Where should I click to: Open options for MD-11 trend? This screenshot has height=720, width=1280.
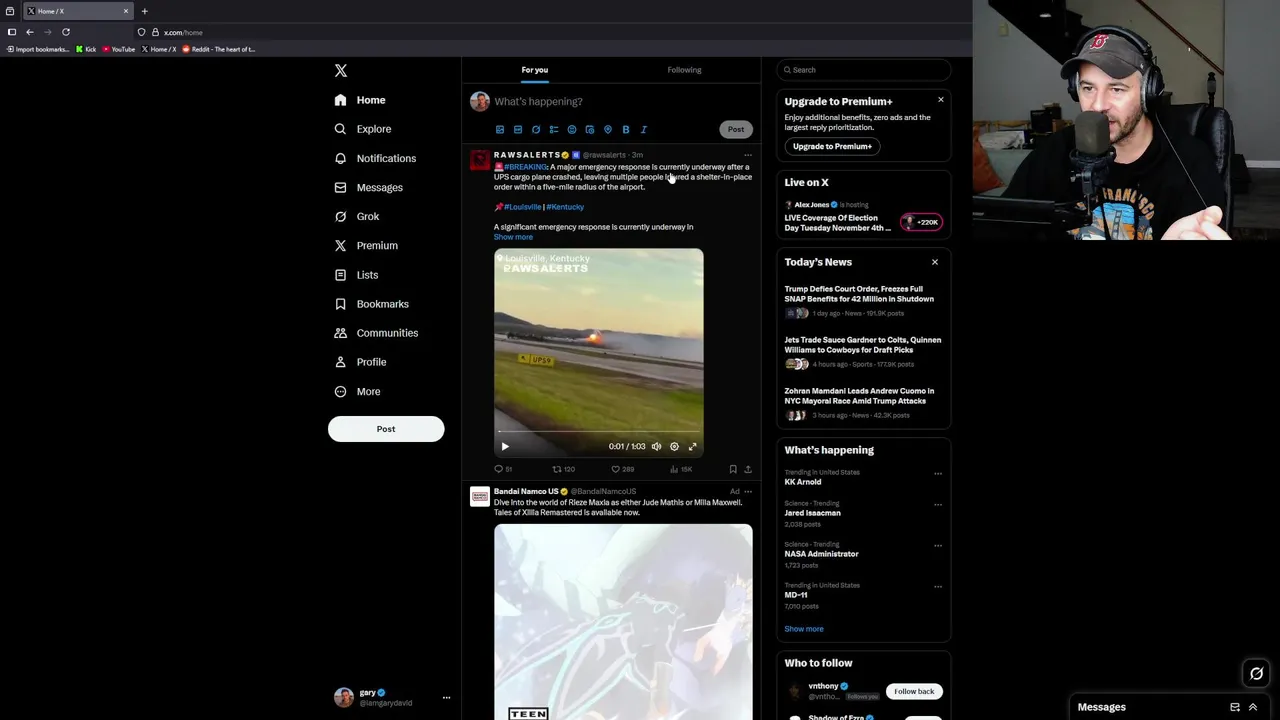pyautogui.click(x=938, y=587)
